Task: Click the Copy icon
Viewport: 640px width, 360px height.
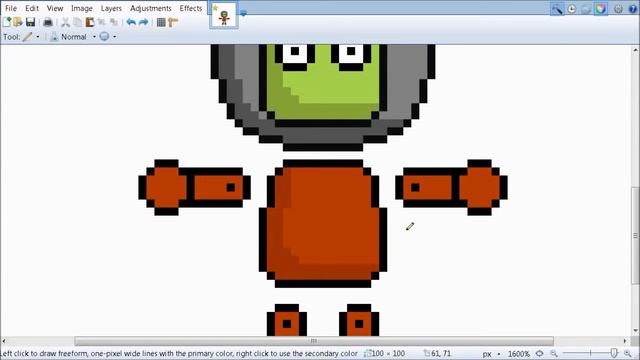Action: pyautogui.click(x=77, y=22)
